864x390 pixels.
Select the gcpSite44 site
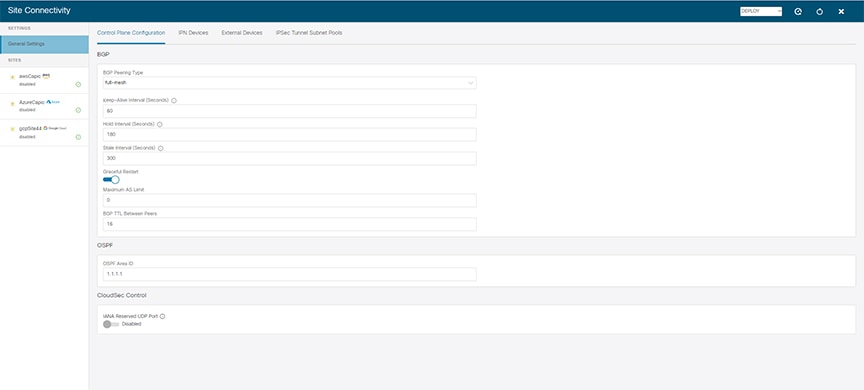click(x=44, y=132)
